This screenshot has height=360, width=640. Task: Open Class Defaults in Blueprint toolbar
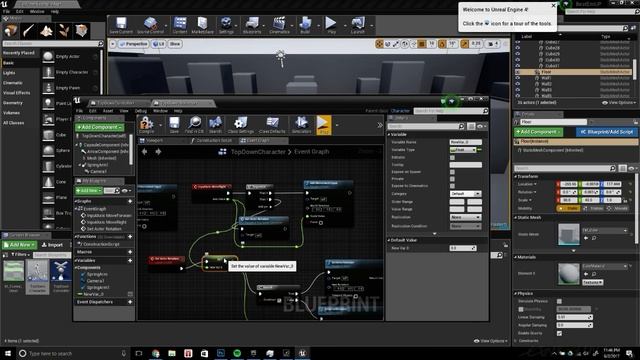pyautogui.click(x=272, y=124)
